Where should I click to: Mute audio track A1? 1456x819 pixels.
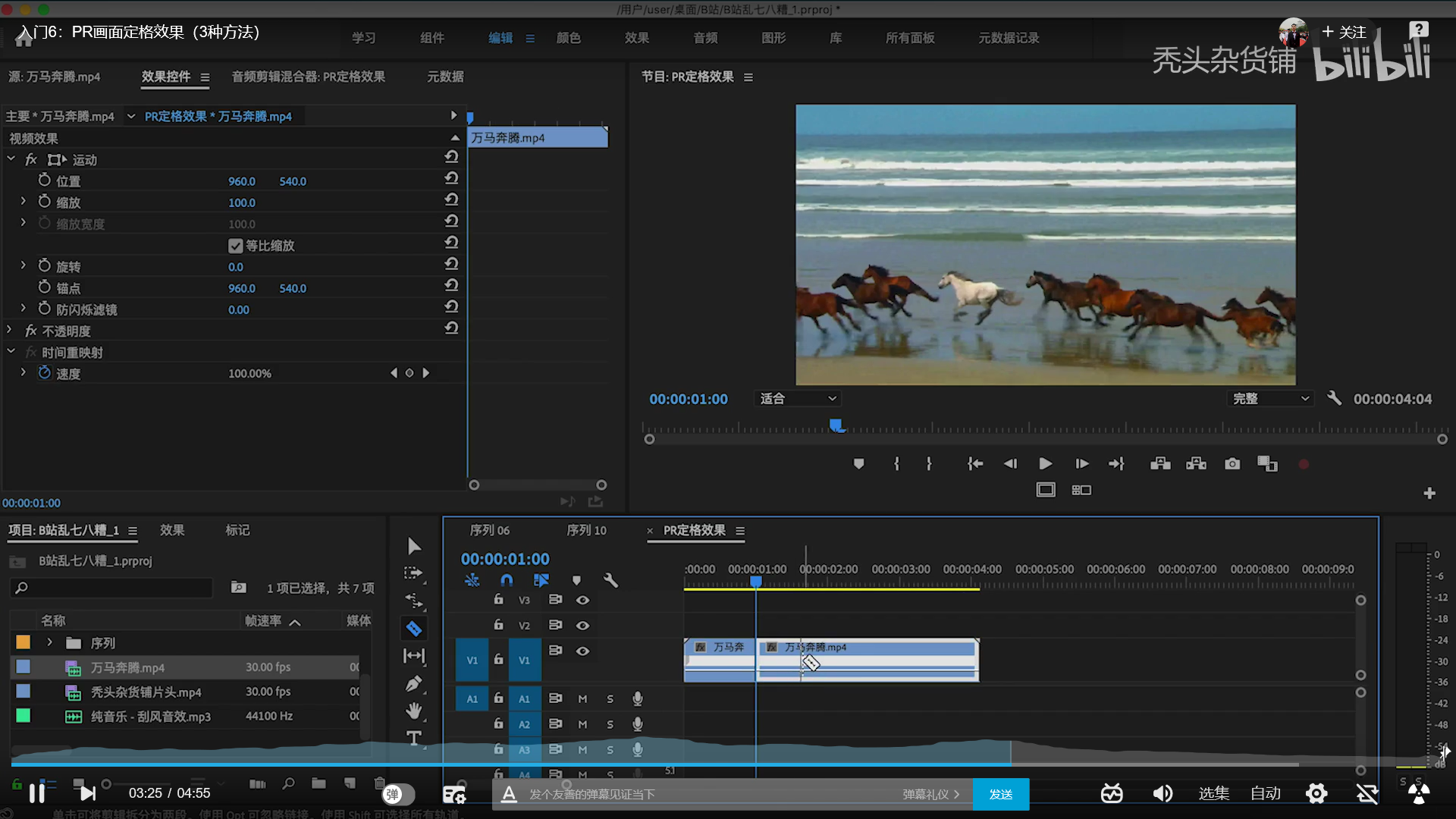tap(582, 699)
